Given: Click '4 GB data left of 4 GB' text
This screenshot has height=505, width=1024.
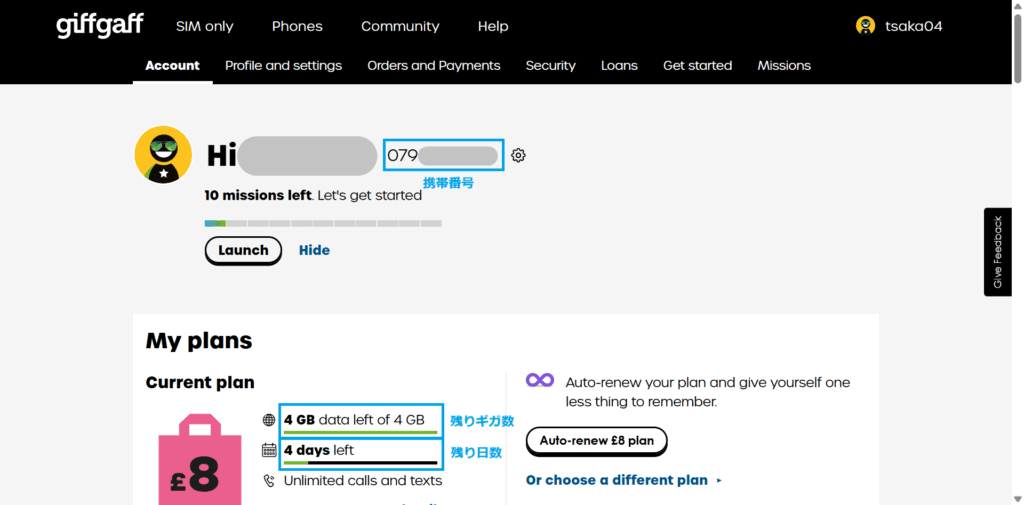Looking at the screenshot, I should pyautogui.click(x=354, y=419).
